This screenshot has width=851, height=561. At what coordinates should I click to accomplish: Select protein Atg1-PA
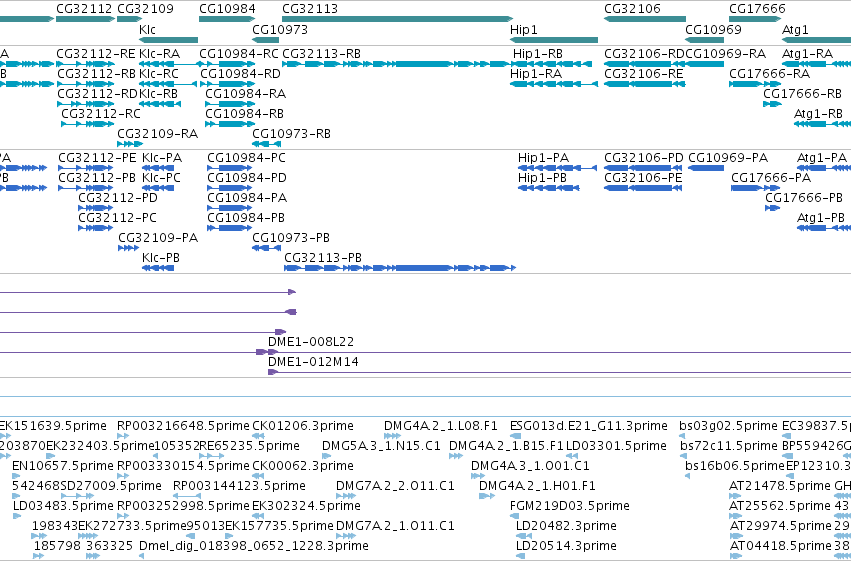point(822,158)
